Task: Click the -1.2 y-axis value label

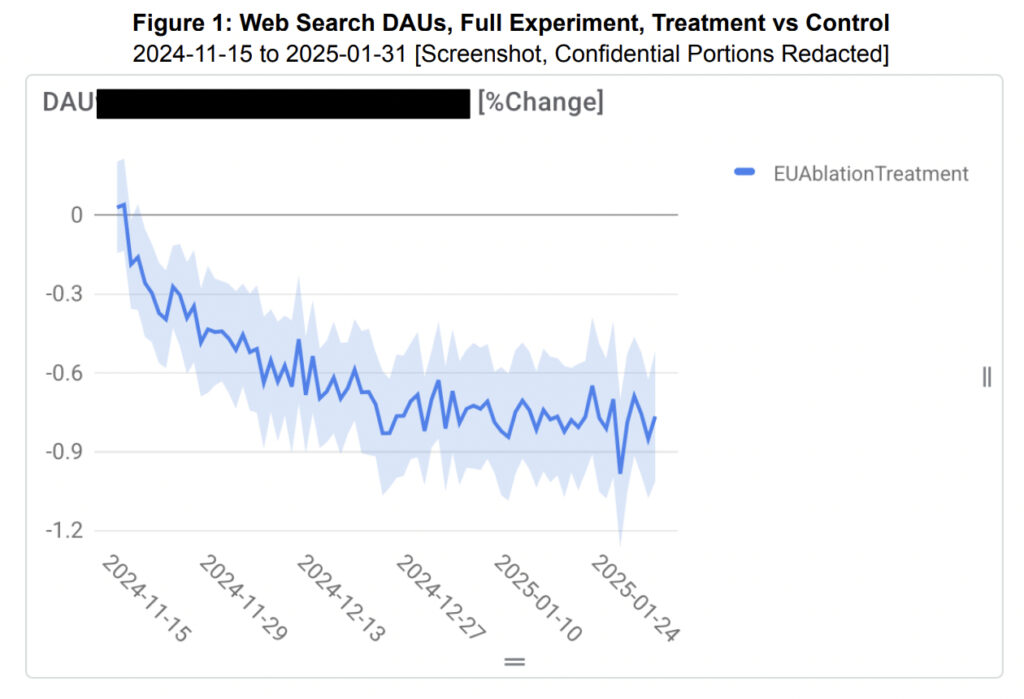Action: point(65,530)
